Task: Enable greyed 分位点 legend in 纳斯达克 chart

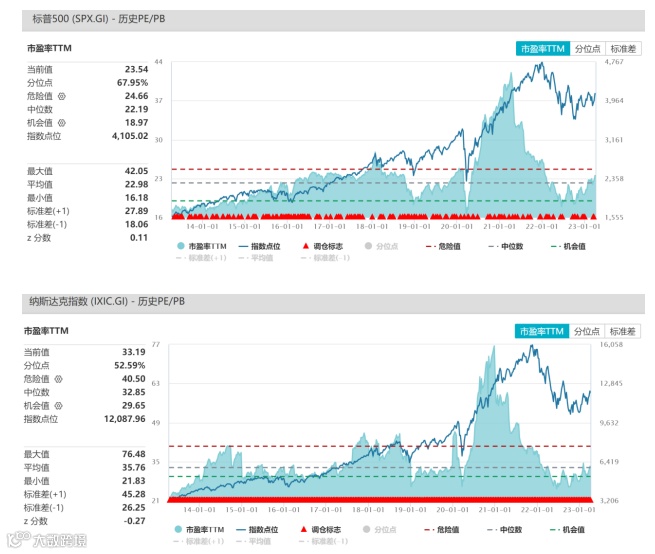Action: [x=380, y=530]
